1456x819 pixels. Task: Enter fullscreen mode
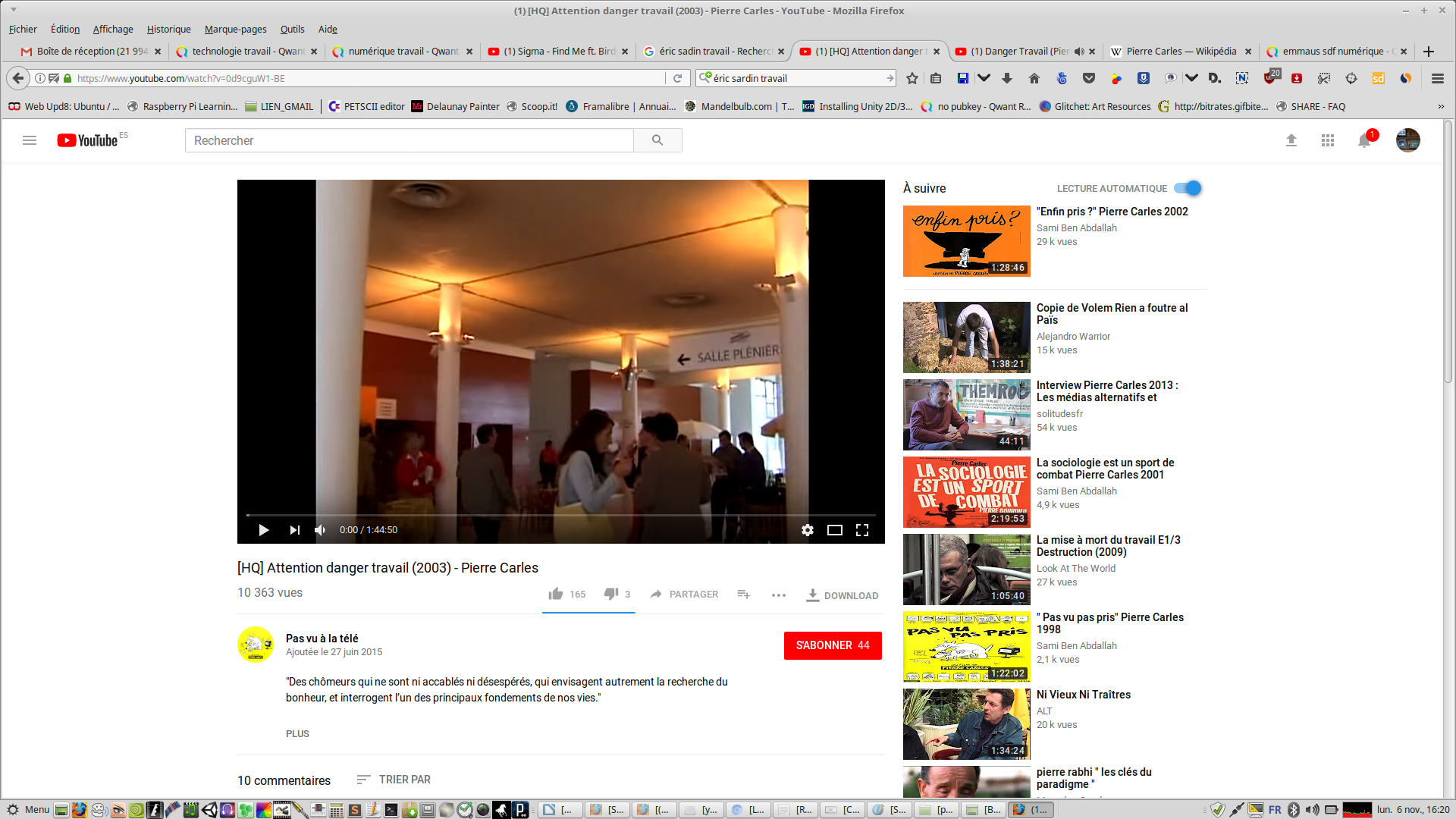(862, 530)
